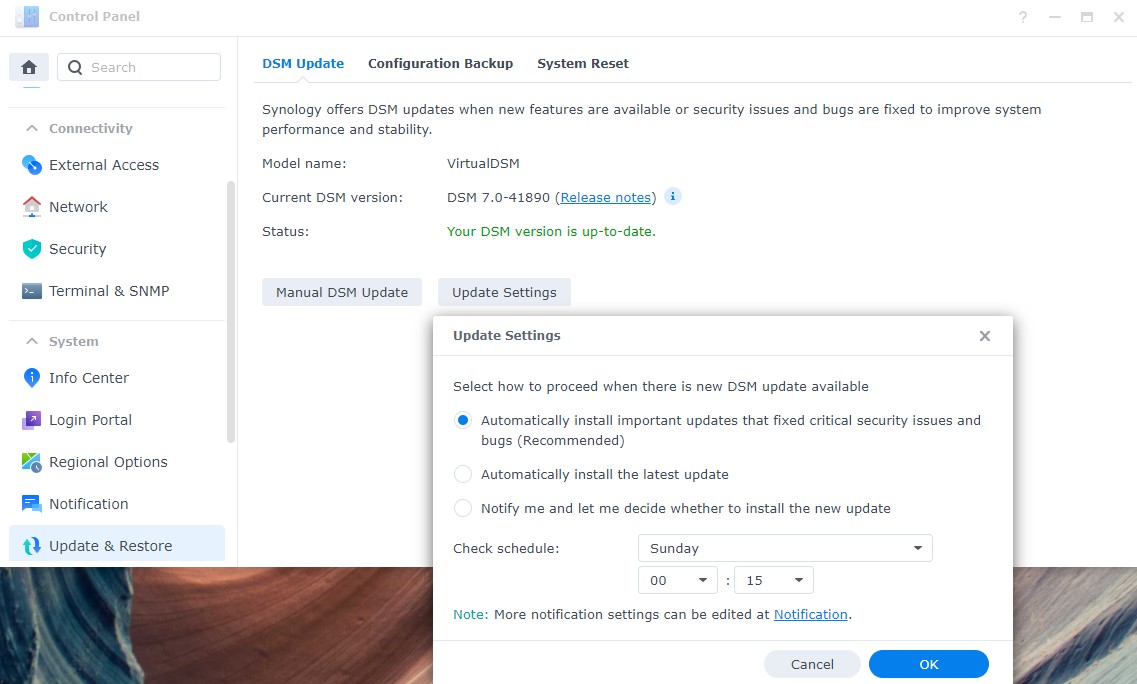The height and width of the screenshot is (684, 1137).
Task: Switch to DSM Update tab
Action: (x=303, y=64)
